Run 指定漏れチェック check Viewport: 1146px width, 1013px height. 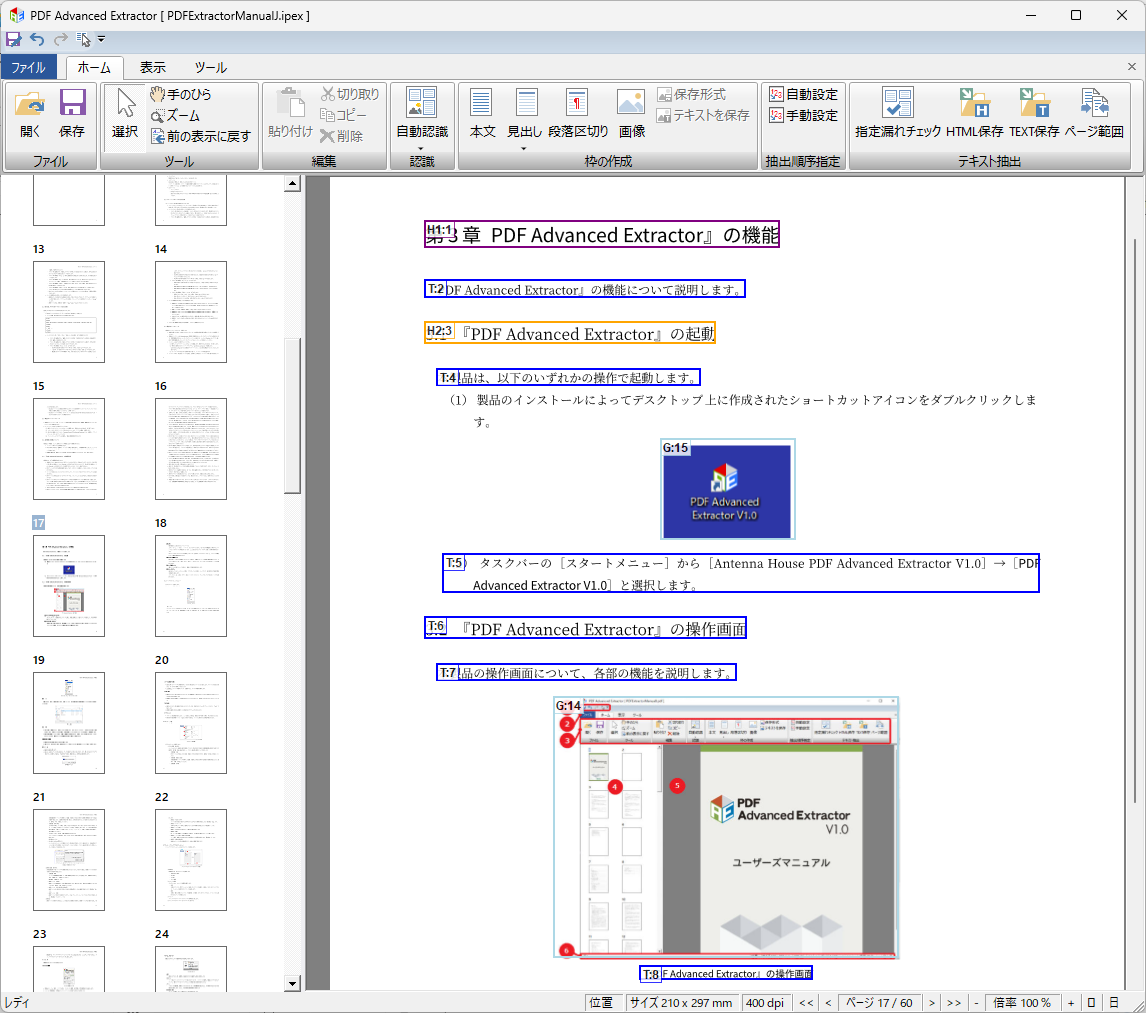(898, 113)
